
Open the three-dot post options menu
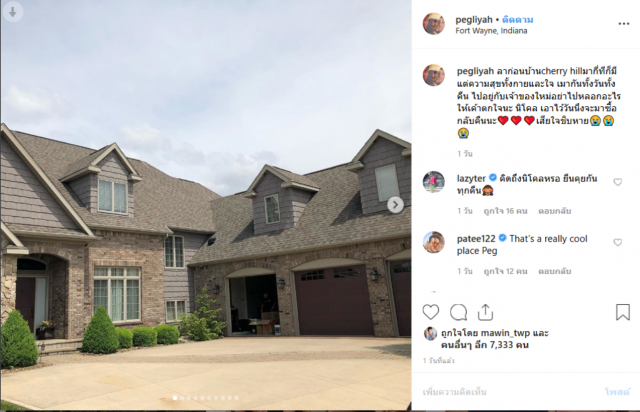coord(624,24)
